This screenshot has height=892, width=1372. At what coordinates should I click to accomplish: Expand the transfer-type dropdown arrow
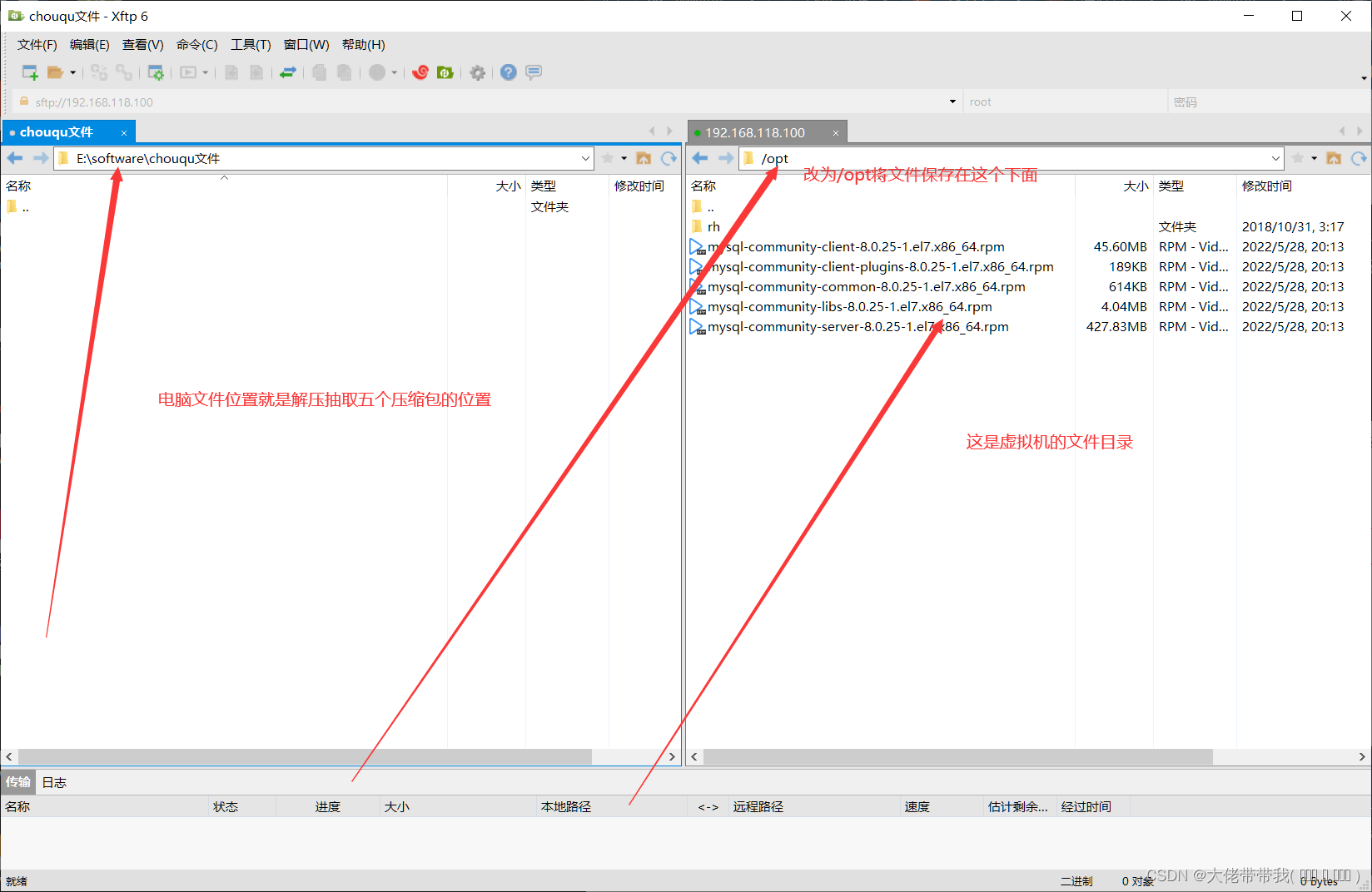[x=395, y=72]
